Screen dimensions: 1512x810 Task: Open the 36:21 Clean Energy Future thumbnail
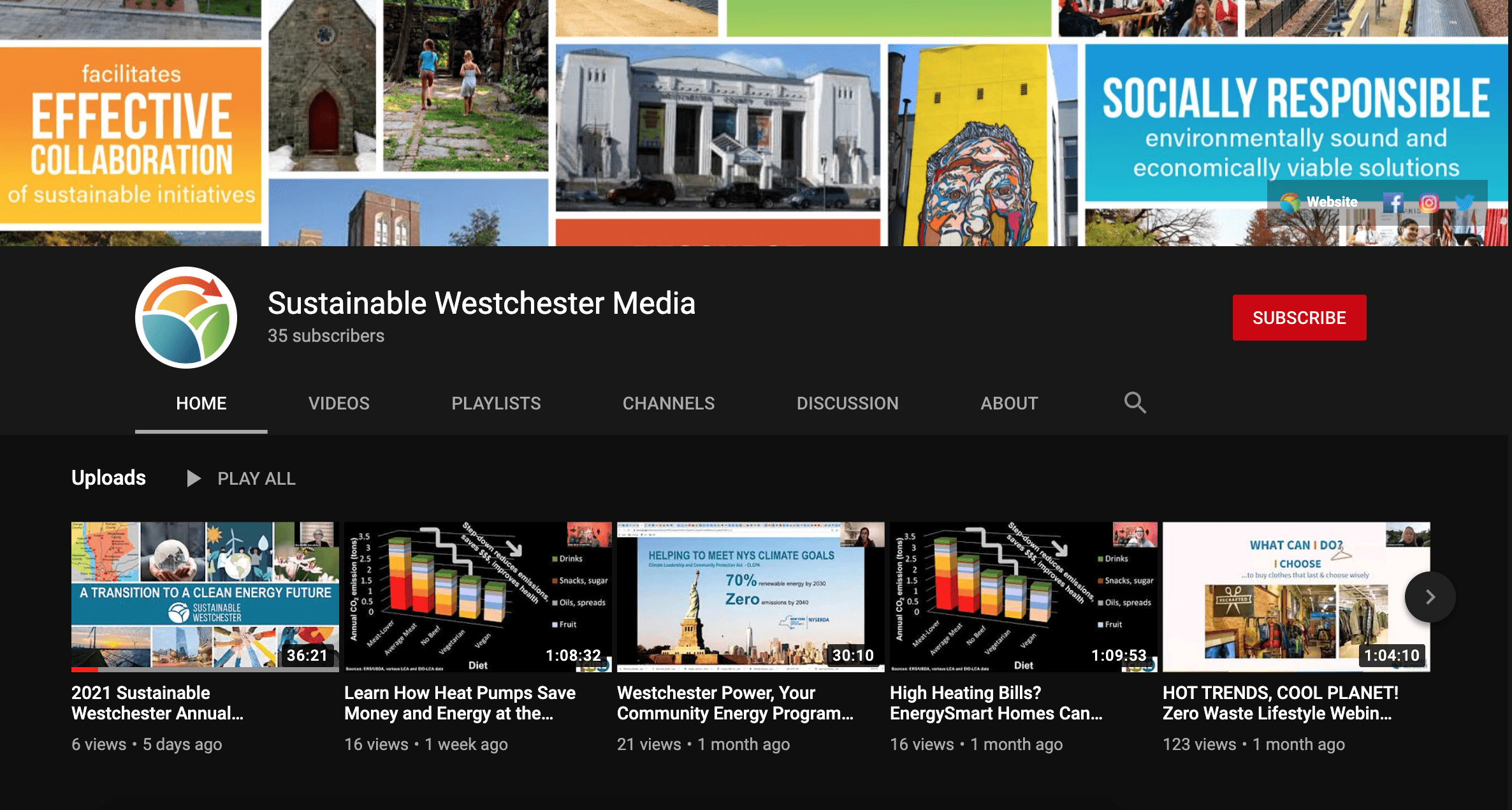205,597
